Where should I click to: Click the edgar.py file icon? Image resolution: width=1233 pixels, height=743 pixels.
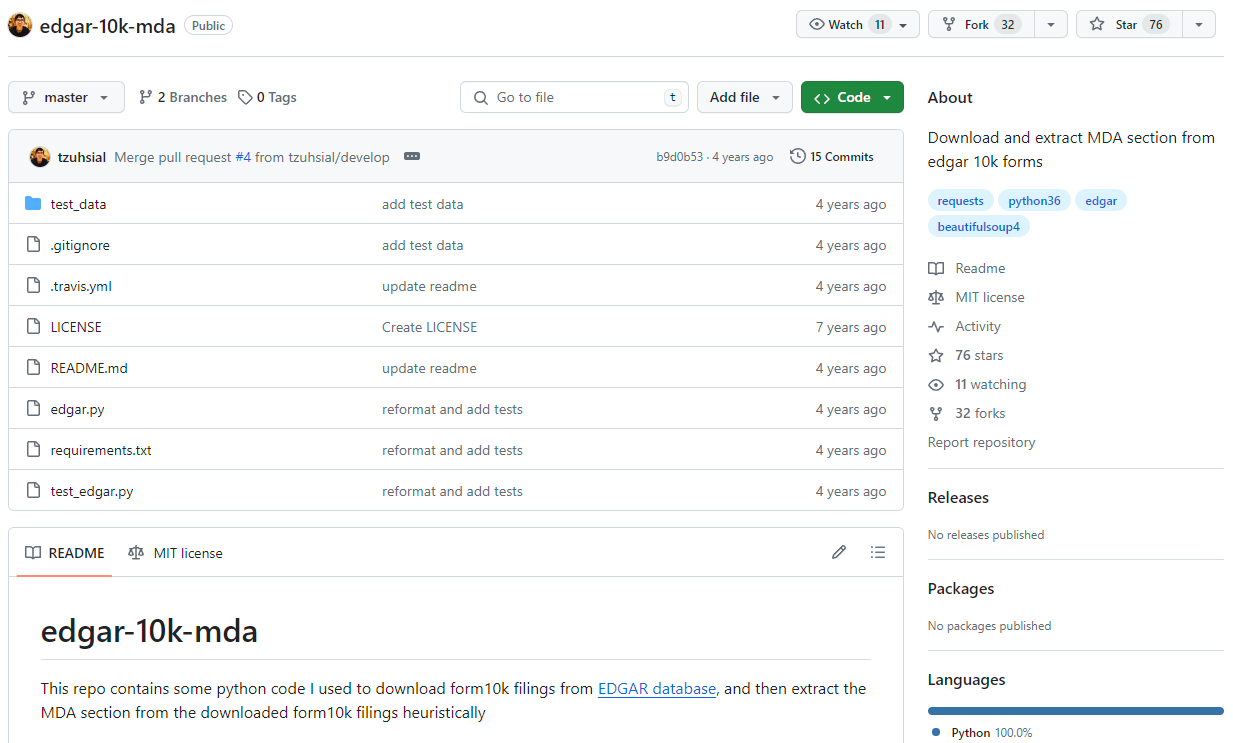tap(33, 409)
